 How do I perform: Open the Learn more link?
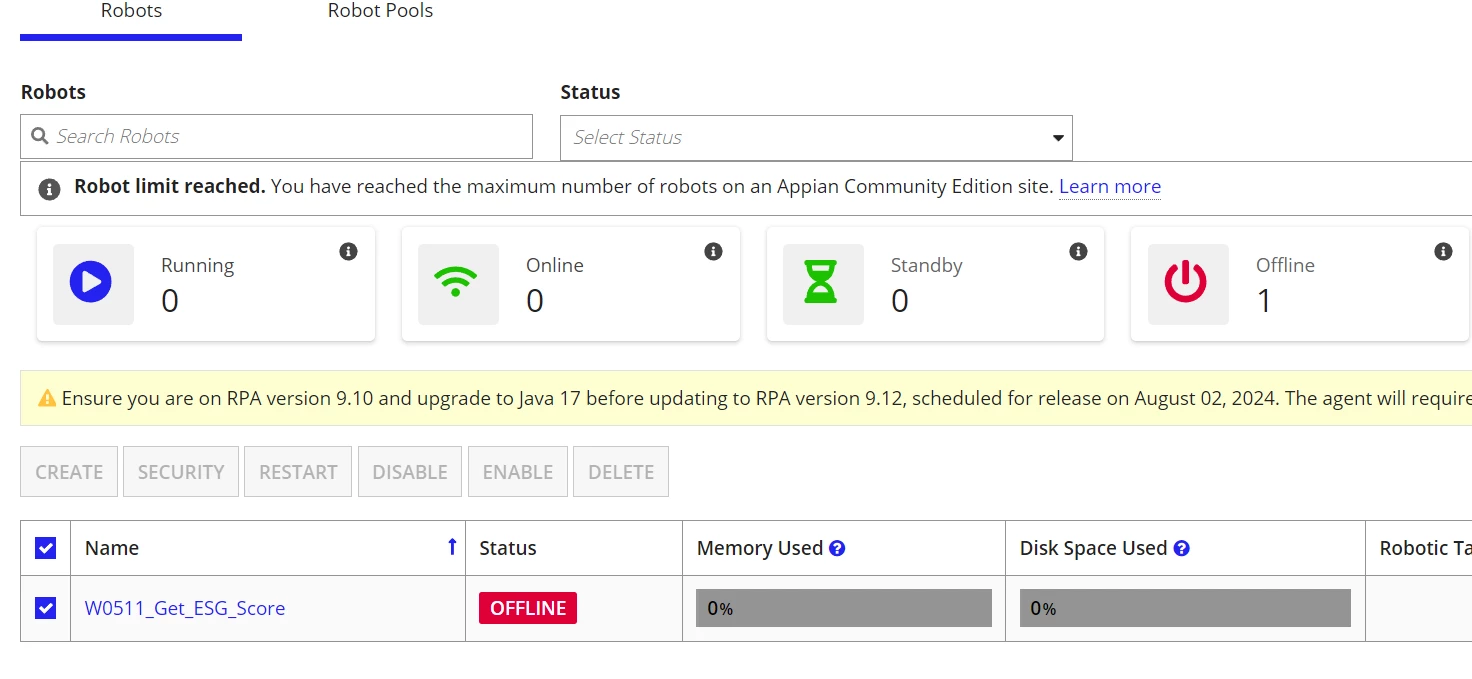coord(1110,187)
